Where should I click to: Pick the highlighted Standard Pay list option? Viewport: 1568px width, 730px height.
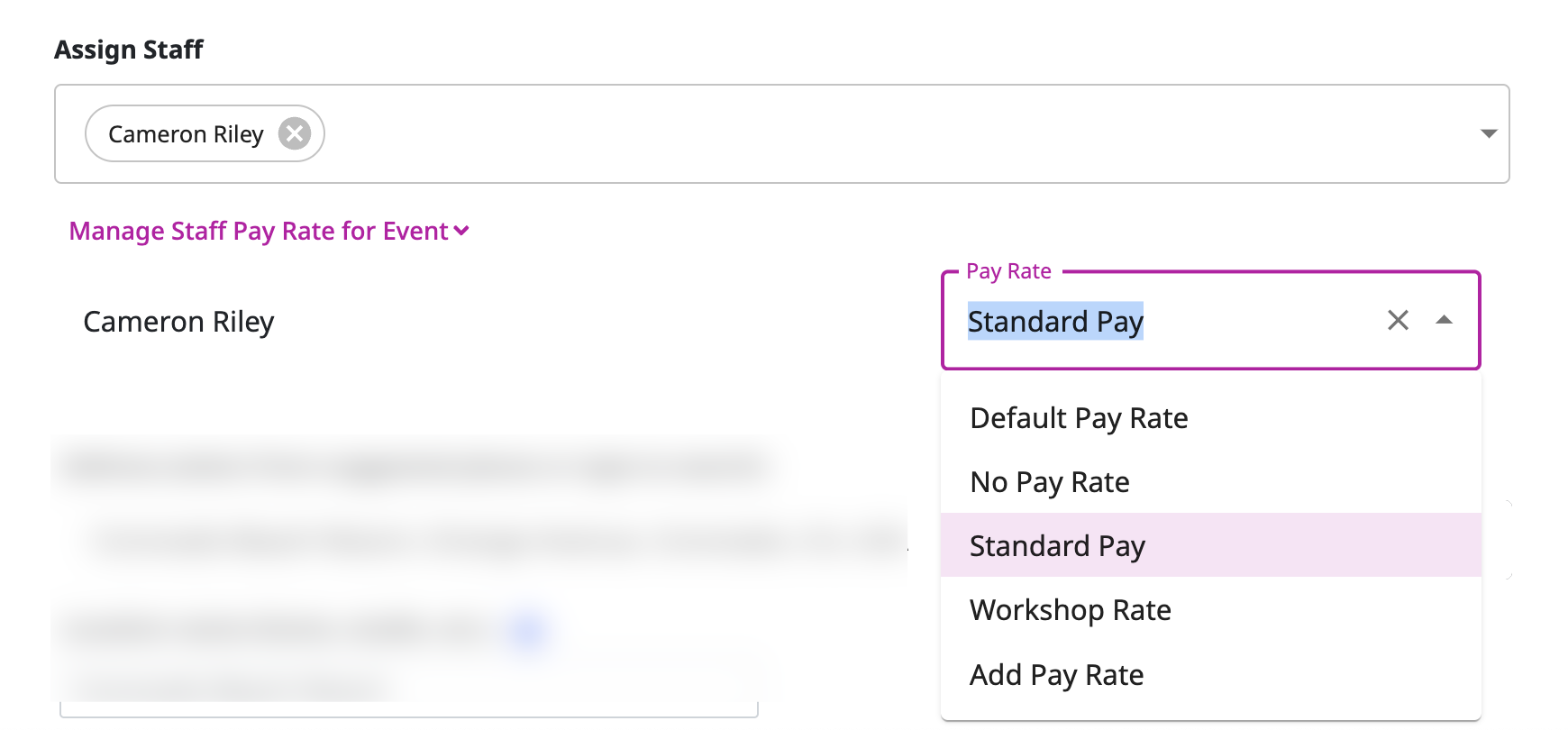(x=1057, y=546)
